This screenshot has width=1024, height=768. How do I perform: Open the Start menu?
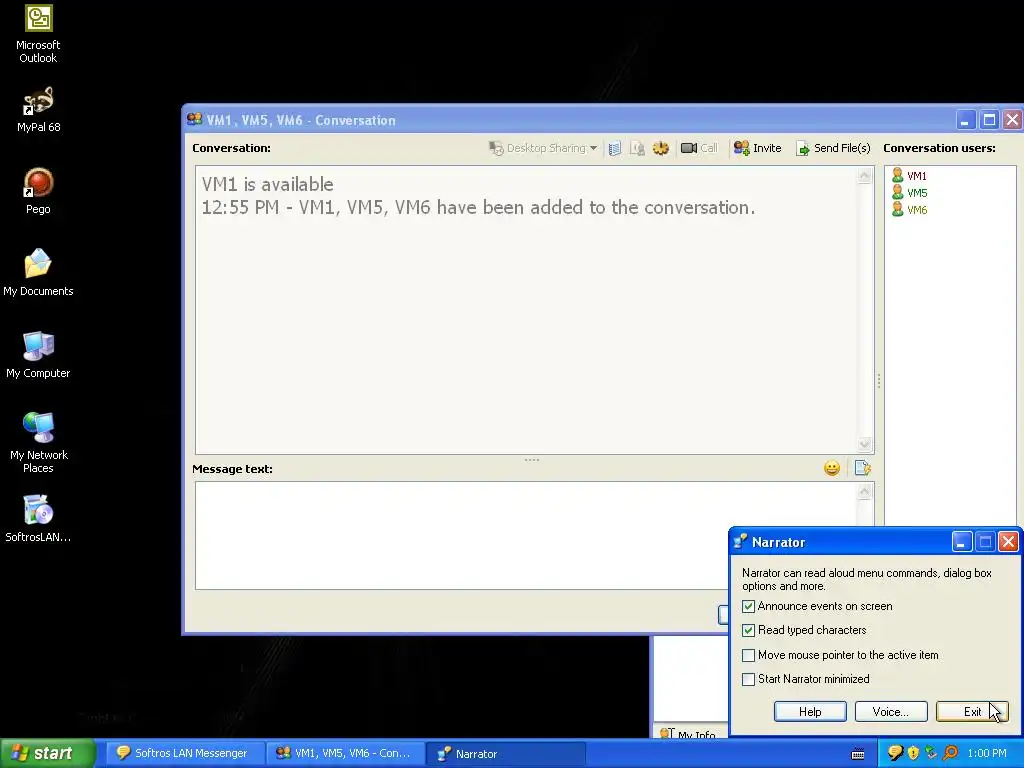[47, 754]
